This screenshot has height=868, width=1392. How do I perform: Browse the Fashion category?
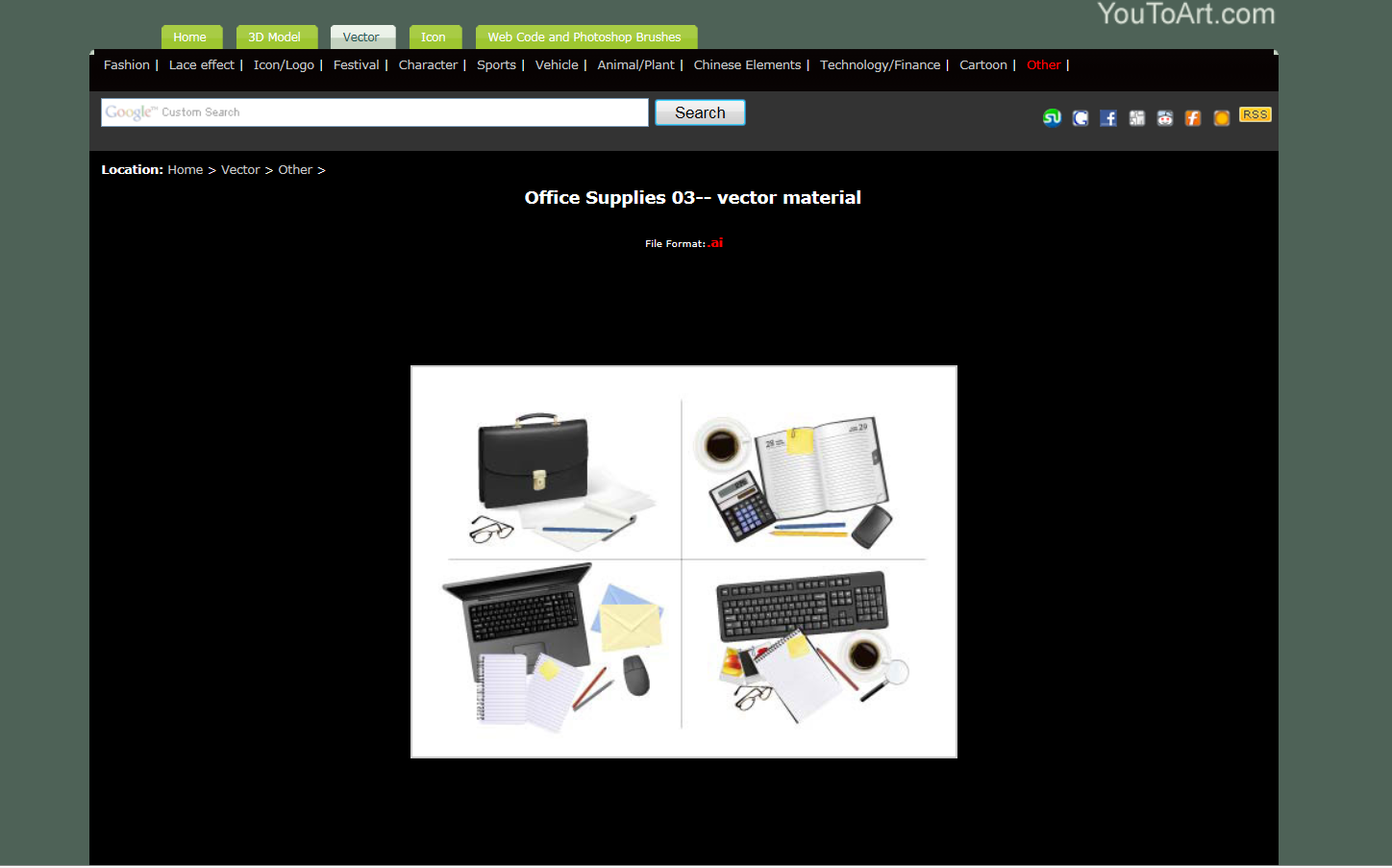click(127, 65)
